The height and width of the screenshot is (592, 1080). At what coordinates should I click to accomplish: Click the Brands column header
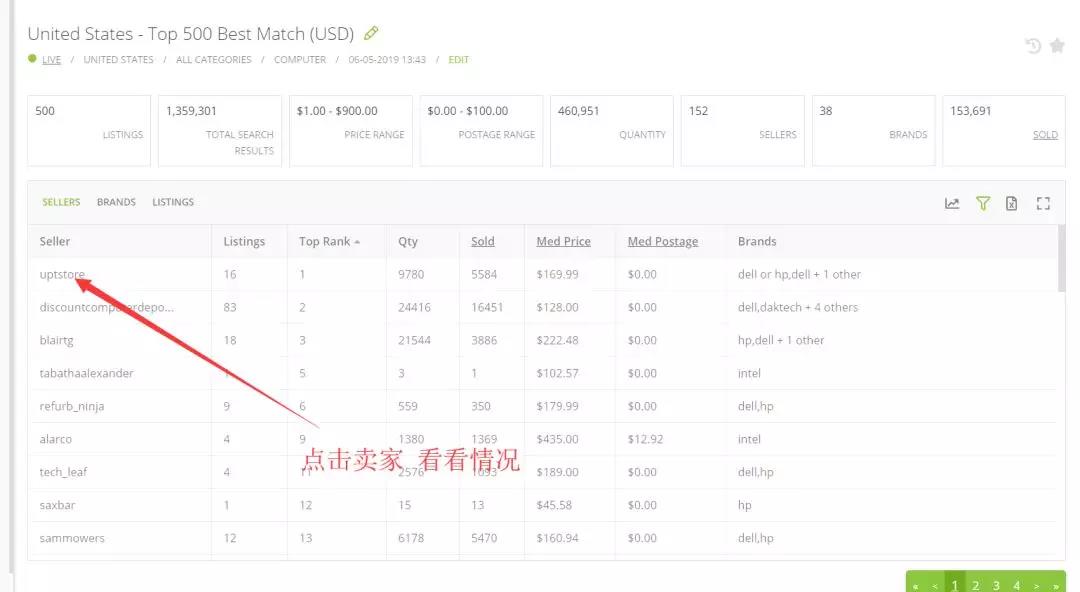tap(757, 241)
